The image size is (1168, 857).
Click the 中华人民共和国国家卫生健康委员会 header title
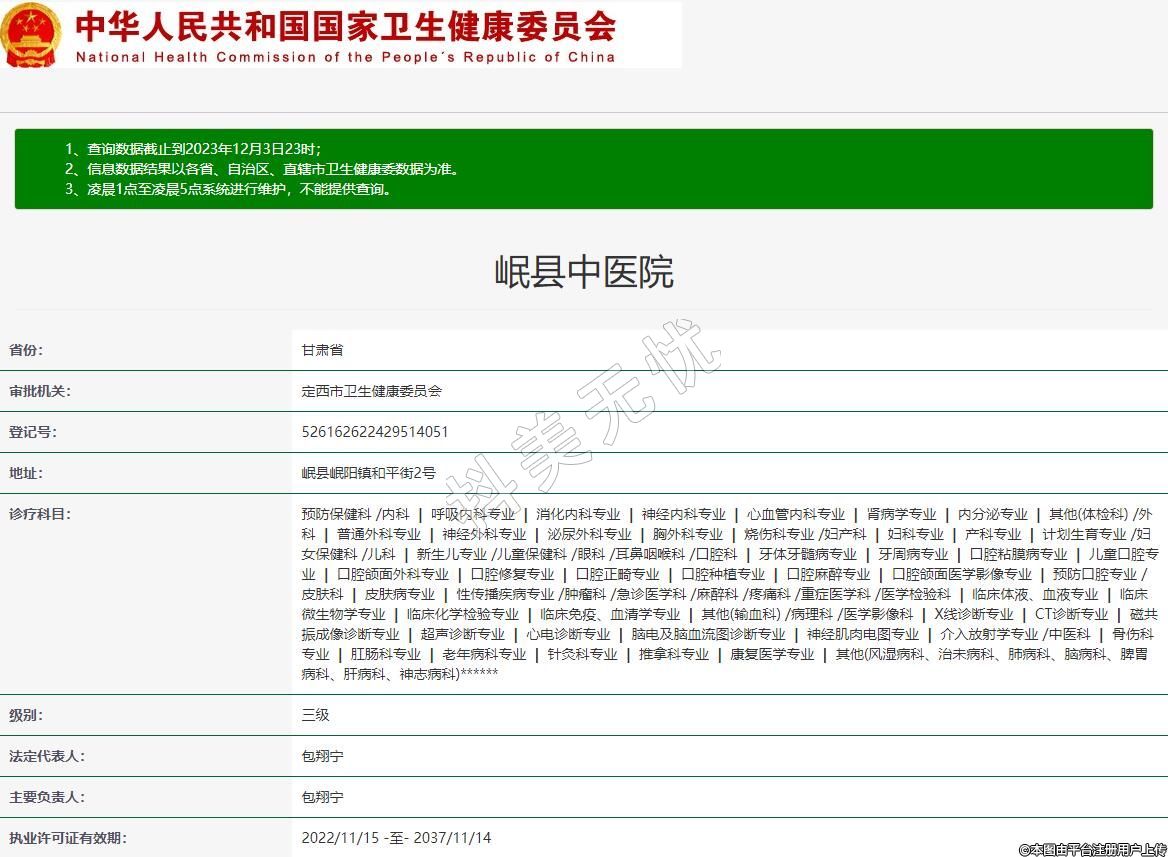click(345, 25)
